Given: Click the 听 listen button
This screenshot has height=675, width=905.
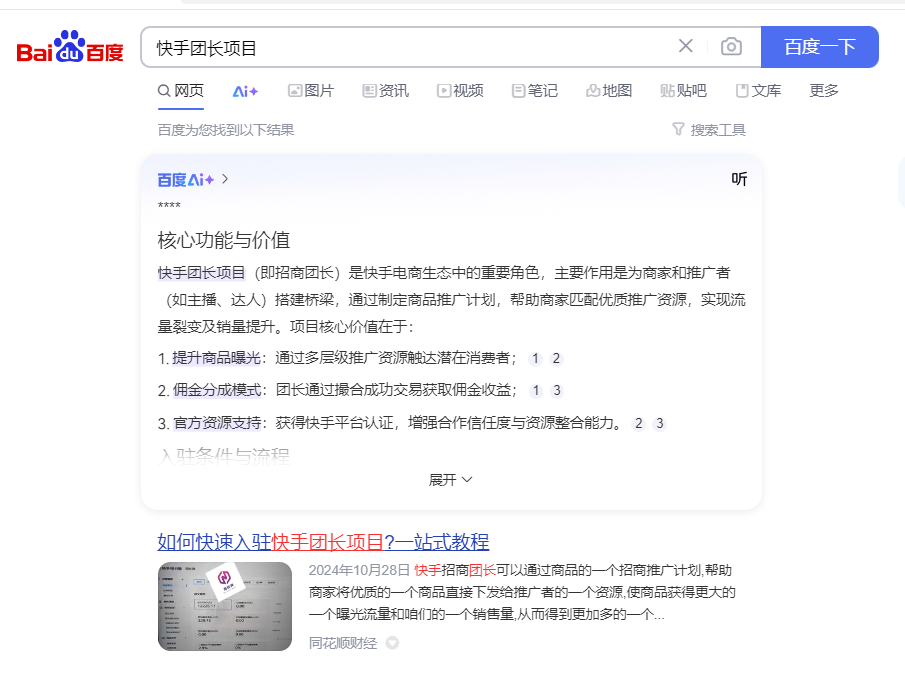Looking at the screenshot, I should [x=739, y=179].
